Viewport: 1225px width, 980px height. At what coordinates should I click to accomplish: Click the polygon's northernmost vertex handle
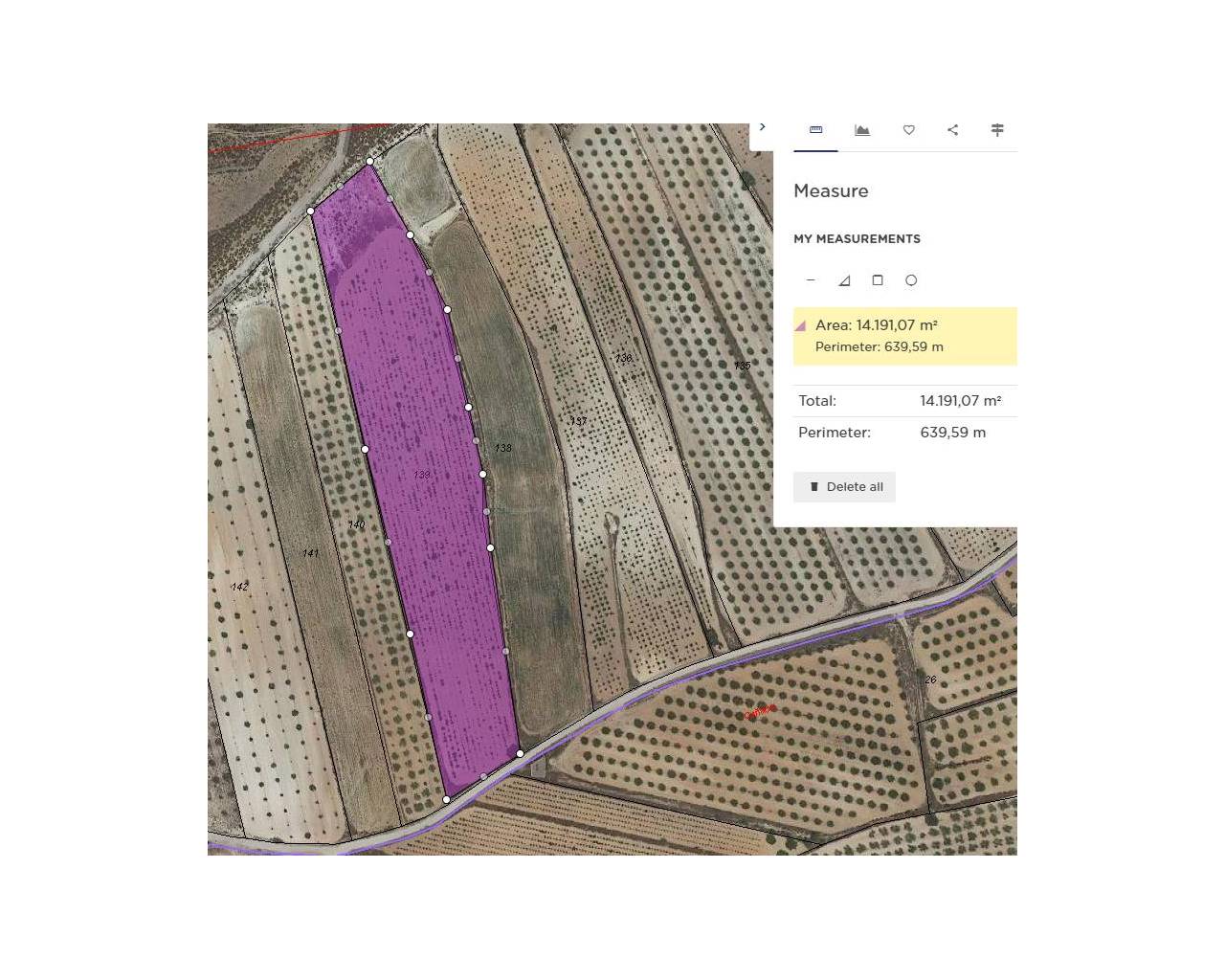click(369, 161)
